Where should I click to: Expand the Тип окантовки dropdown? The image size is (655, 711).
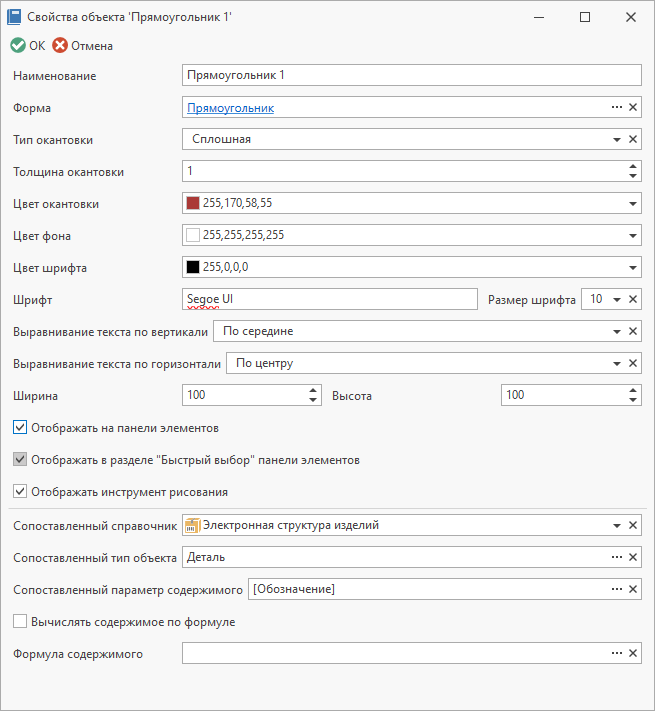[x=616, y=140]
